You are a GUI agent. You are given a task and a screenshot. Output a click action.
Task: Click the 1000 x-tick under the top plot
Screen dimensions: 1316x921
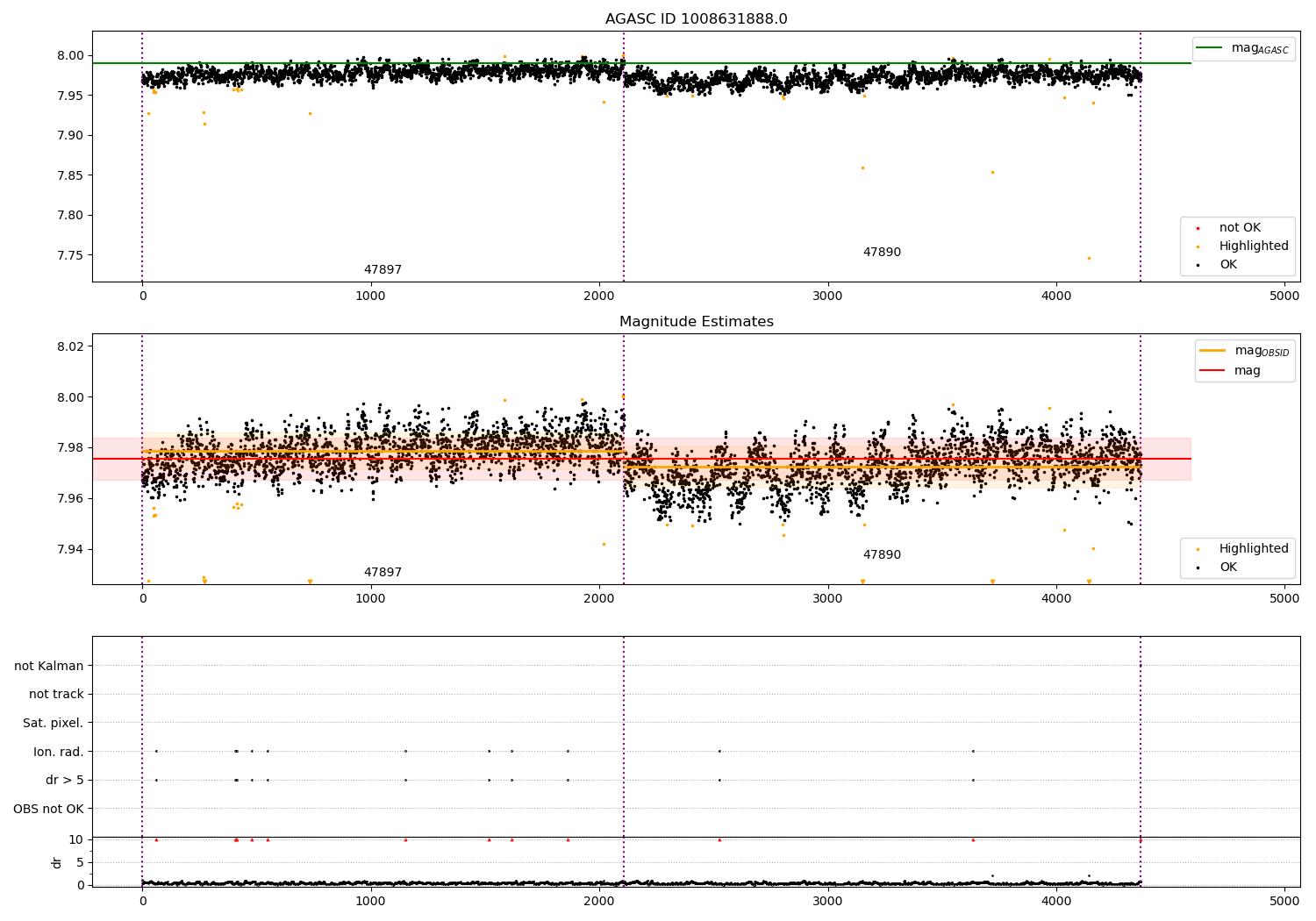pyautogui.click(x=370, y=296)
